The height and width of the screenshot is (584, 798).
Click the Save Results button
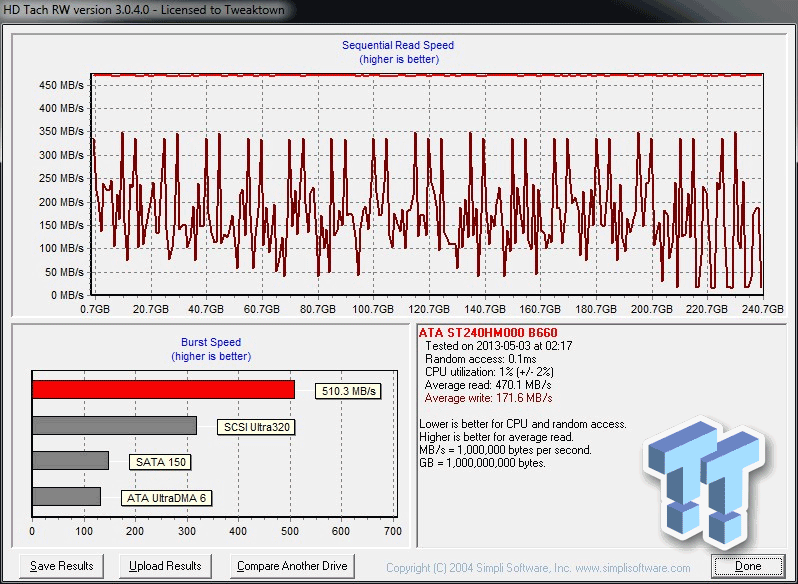coord(63,566)
